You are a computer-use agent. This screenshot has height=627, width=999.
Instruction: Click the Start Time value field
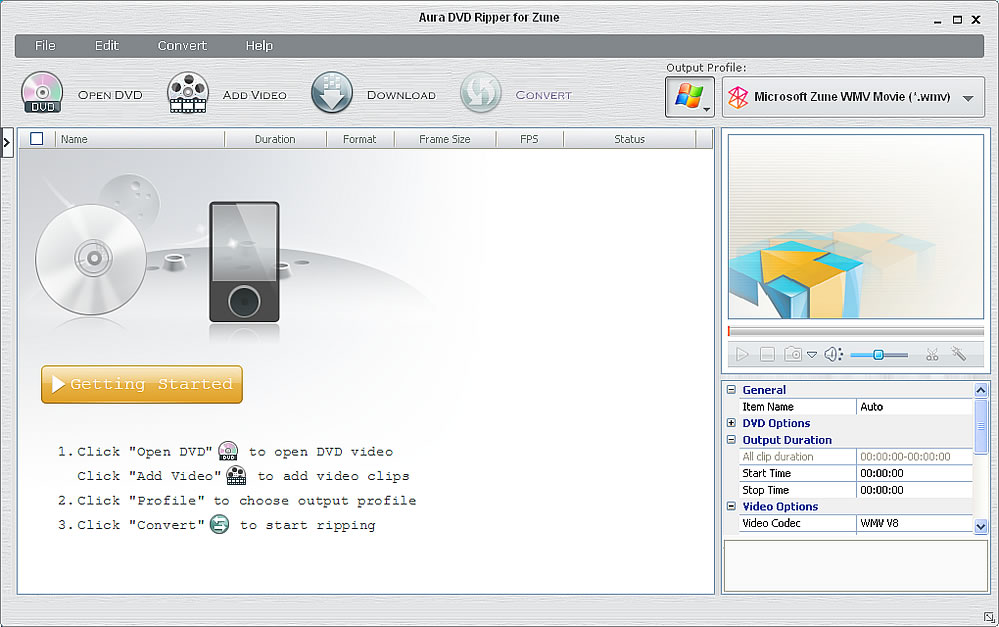coord(914,473)
